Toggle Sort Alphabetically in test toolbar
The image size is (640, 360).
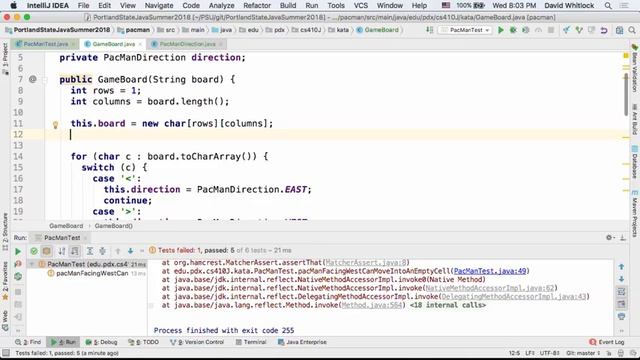click(x=62, y=251)
